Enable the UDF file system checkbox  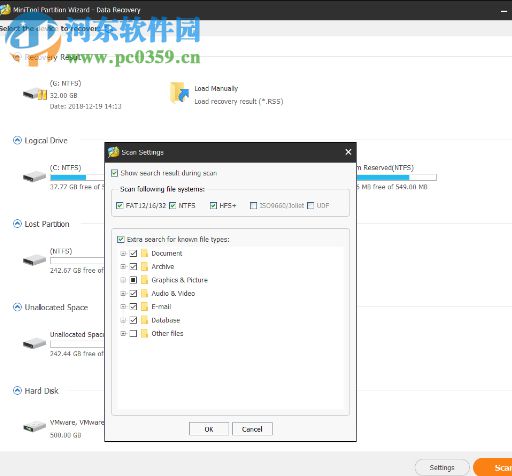click(x=310, y=205)
